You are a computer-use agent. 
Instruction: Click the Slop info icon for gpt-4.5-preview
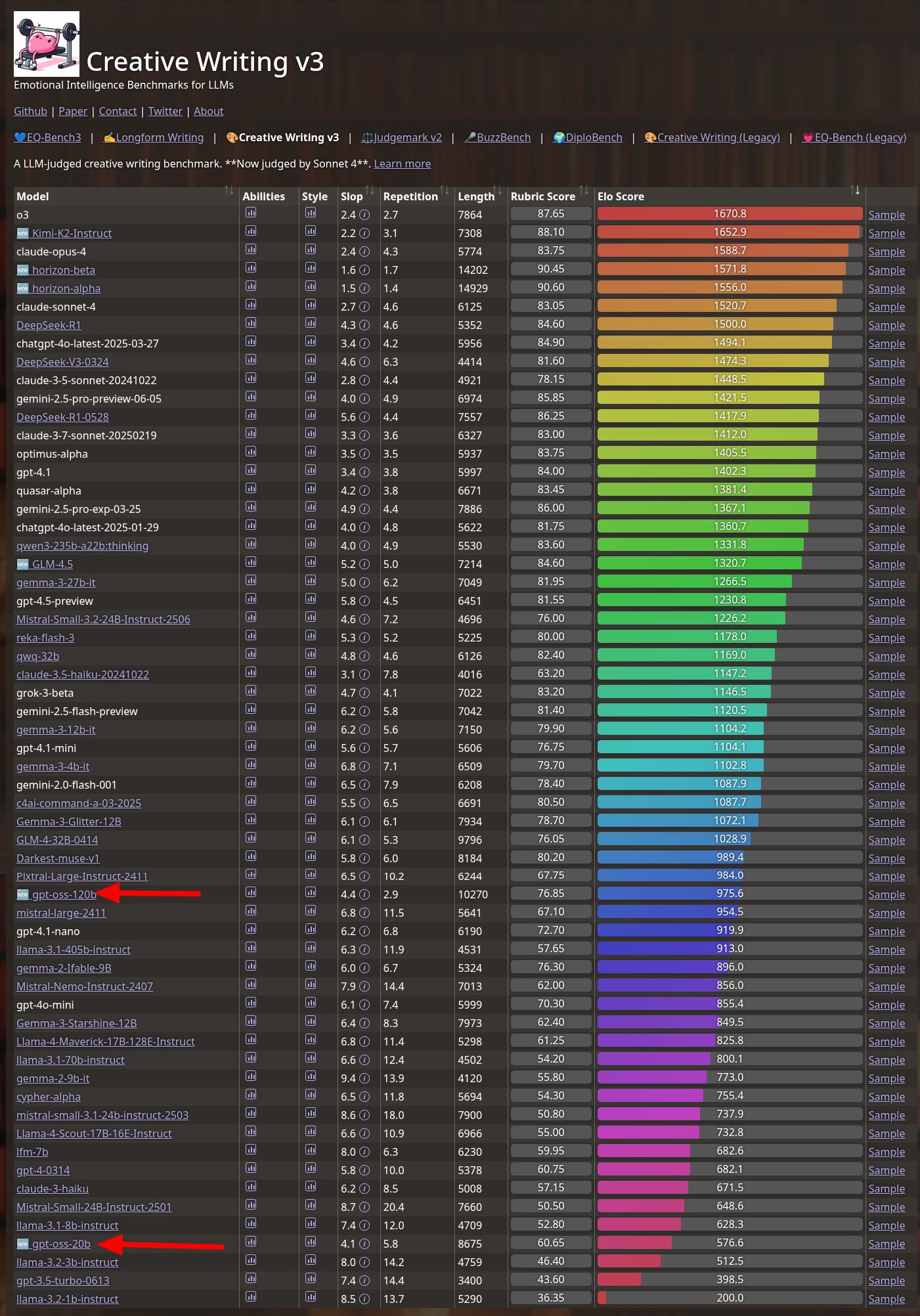364,601
